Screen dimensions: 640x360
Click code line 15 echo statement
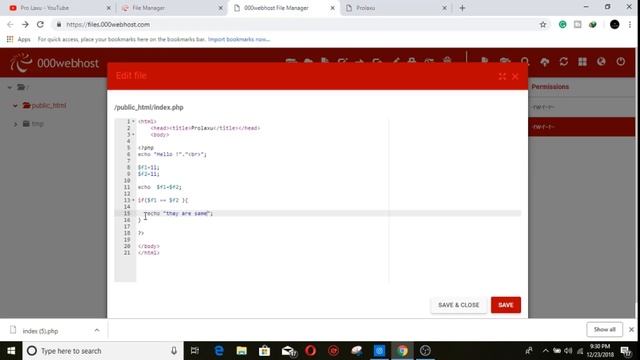[180, 213]
